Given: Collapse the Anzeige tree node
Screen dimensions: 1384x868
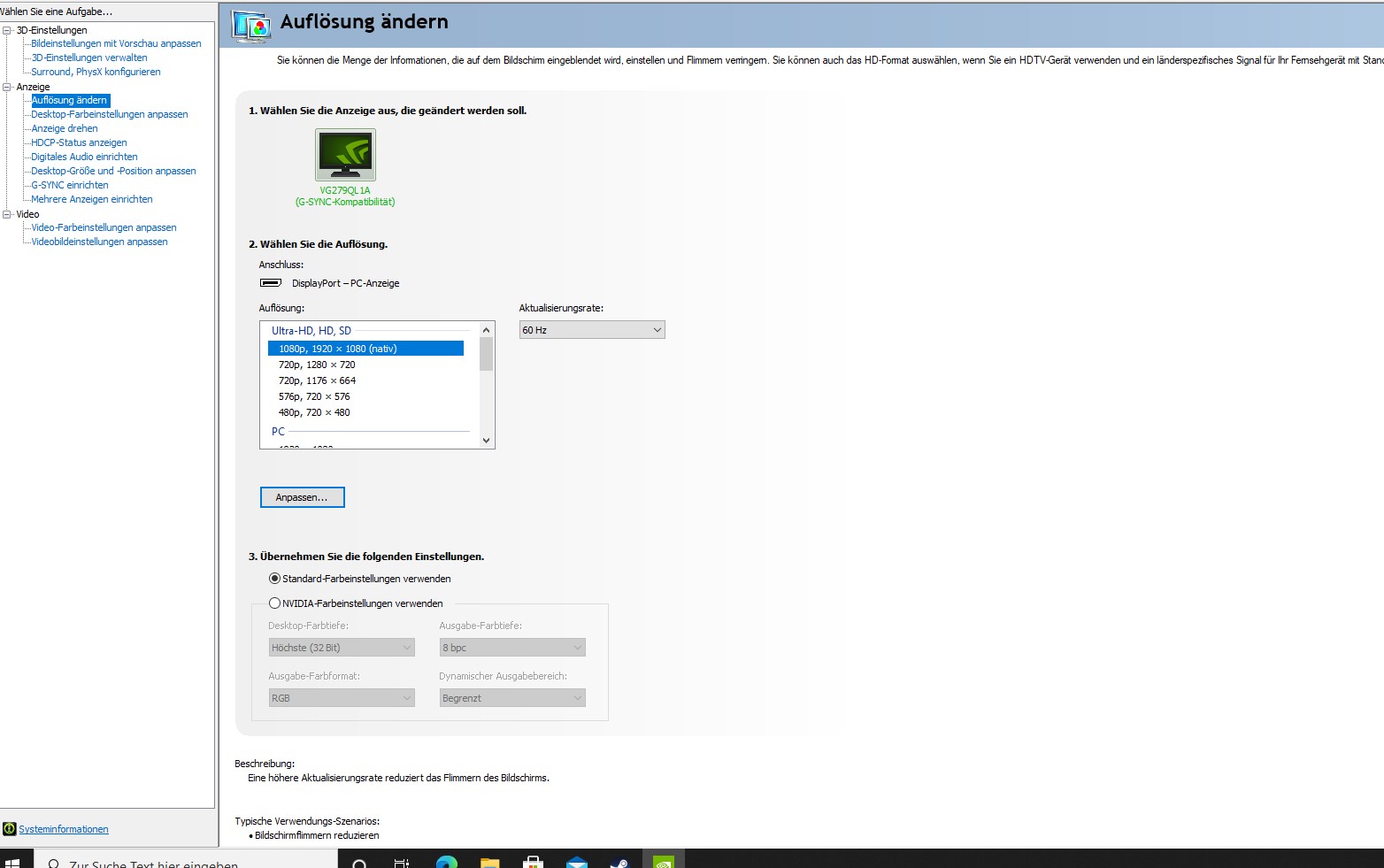Looking at the screenshot, I should (x=7, y=87).
